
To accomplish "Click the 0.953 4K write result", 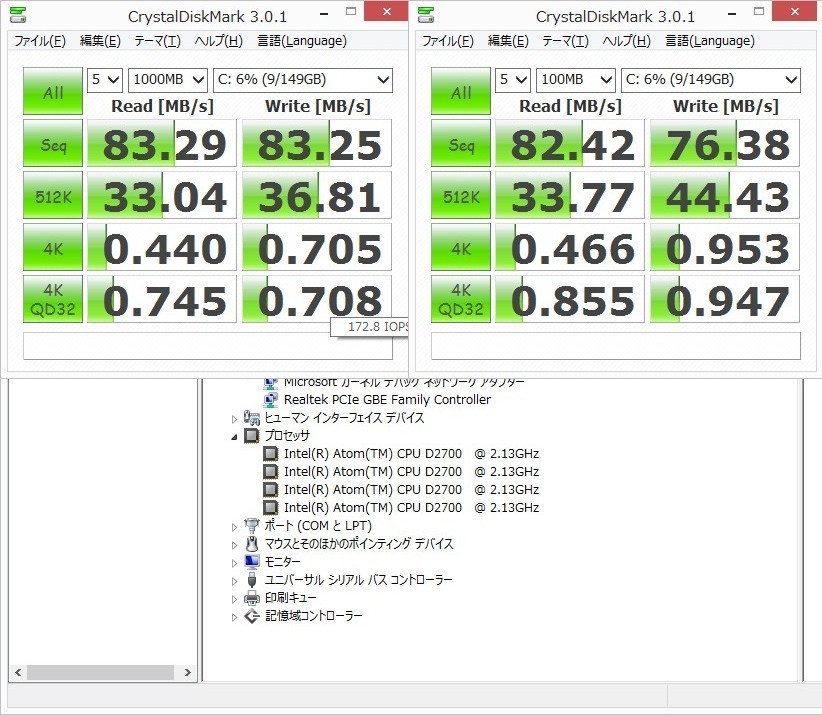I will point(725,247).
